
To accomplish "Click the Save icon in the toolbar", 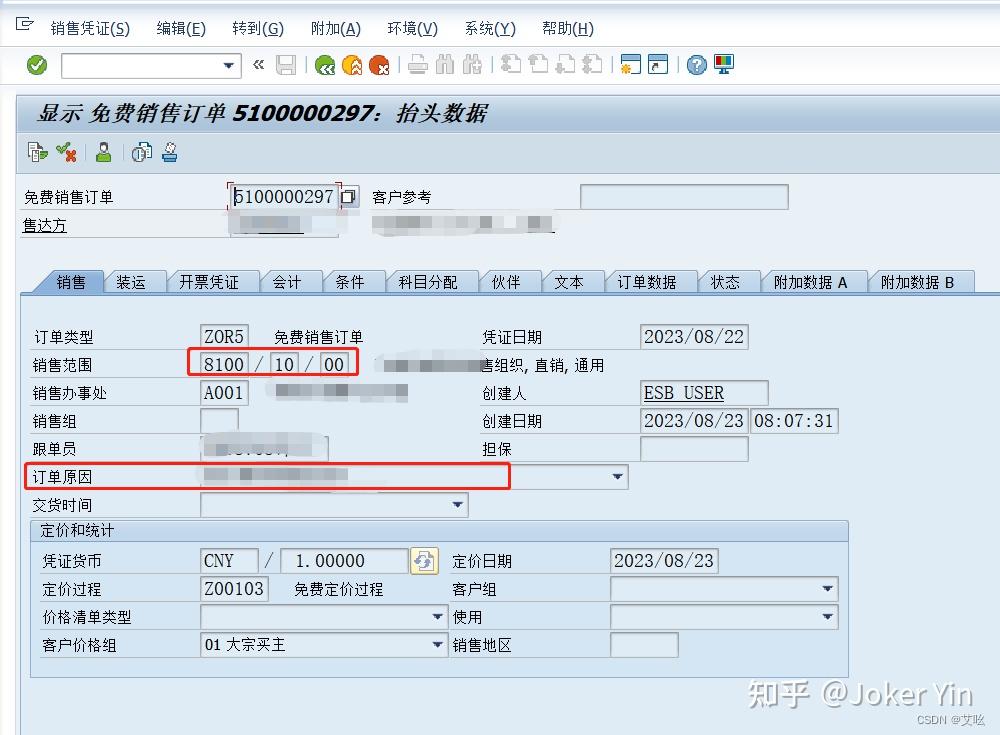I will pos(287,64).
